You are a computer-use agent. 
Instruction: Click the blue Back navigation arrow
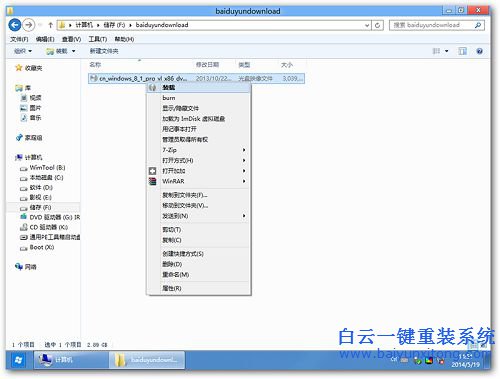point(15,25)
